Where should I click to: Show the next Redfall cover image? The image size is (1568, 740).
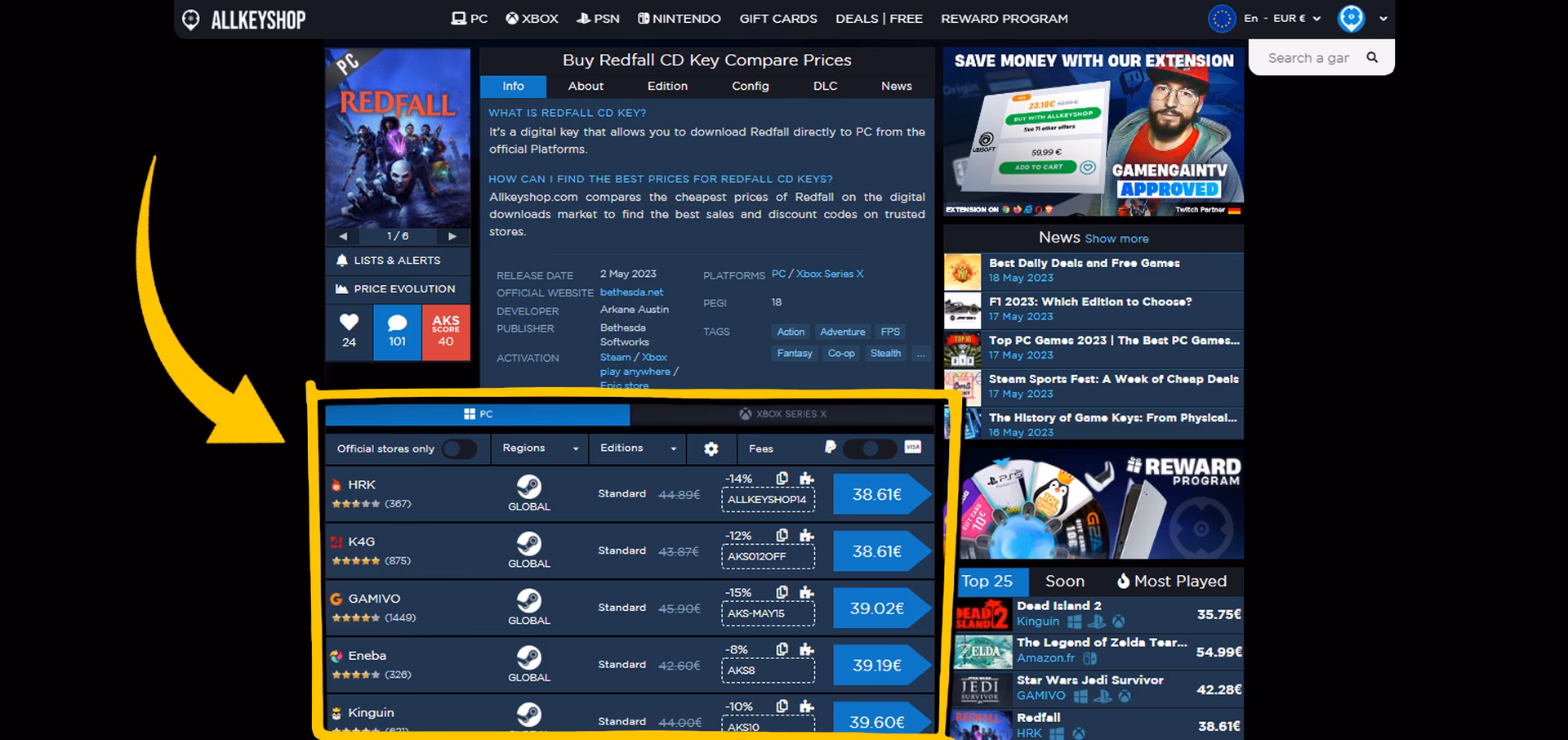point(452,236)
